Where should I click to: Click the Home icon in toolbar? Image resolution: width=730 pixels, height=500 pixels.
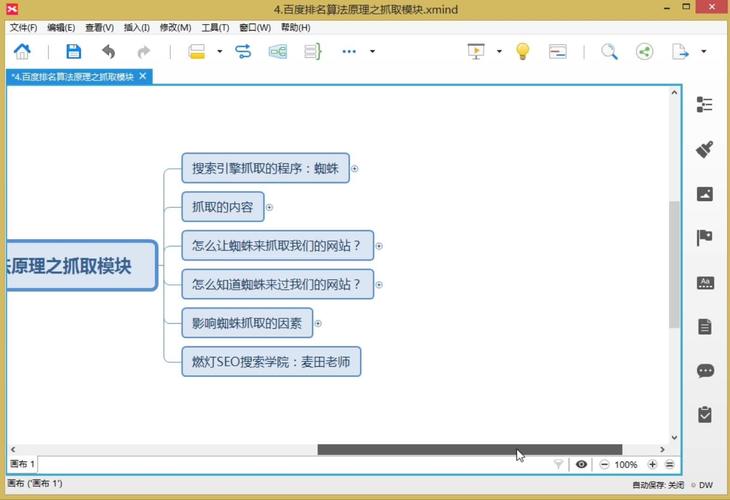point(21,52)
